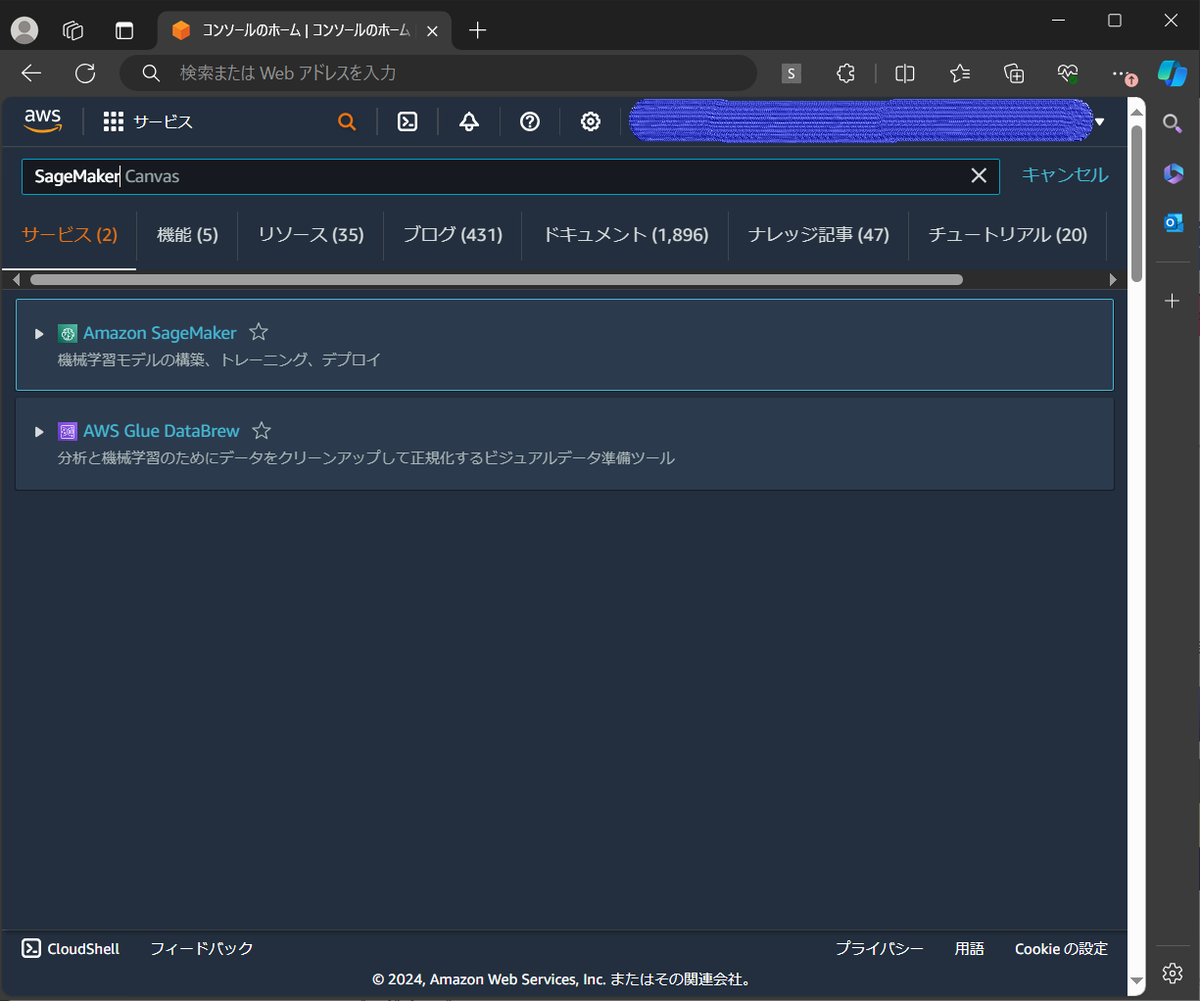The height and width of the screenshot is (1001, 1200).
Task: Open the favorites star list icon
Action: 960,73
